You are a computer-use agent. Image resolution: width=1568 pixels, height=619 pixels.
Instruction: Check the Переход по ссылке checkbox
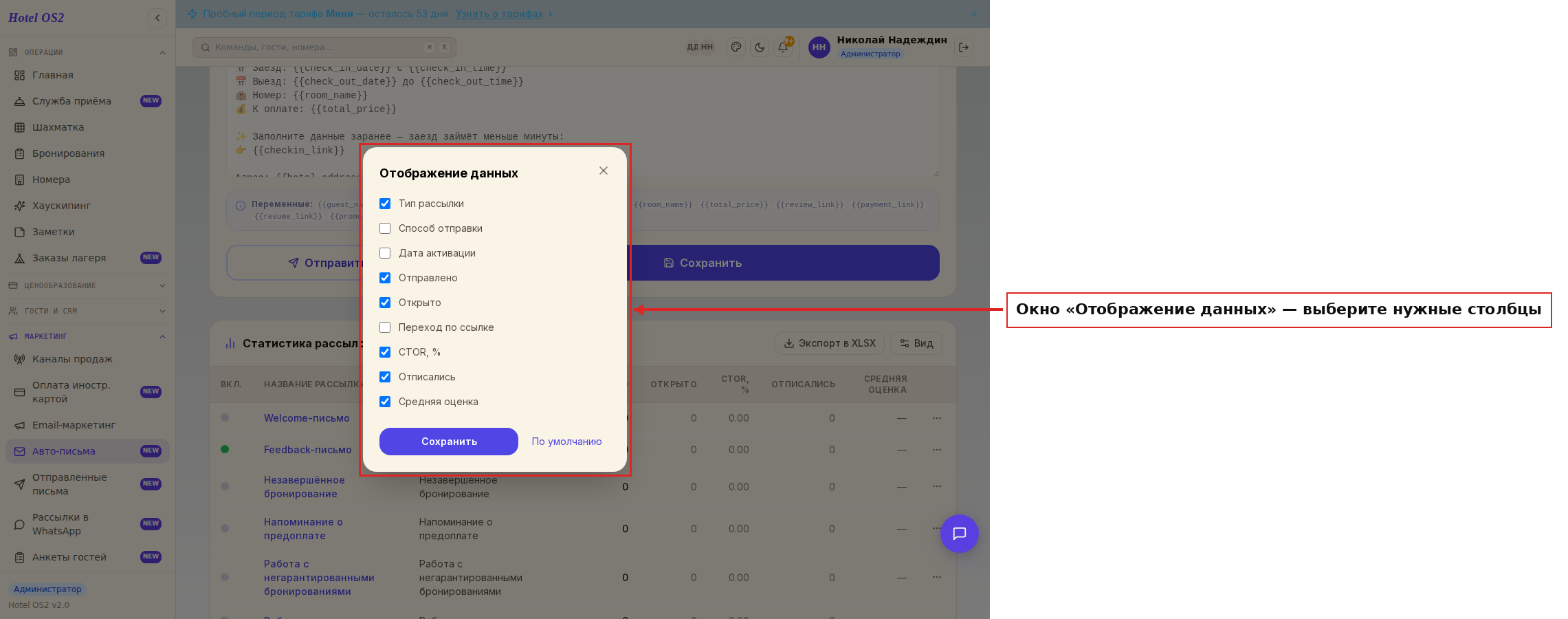tap(385, 327)
